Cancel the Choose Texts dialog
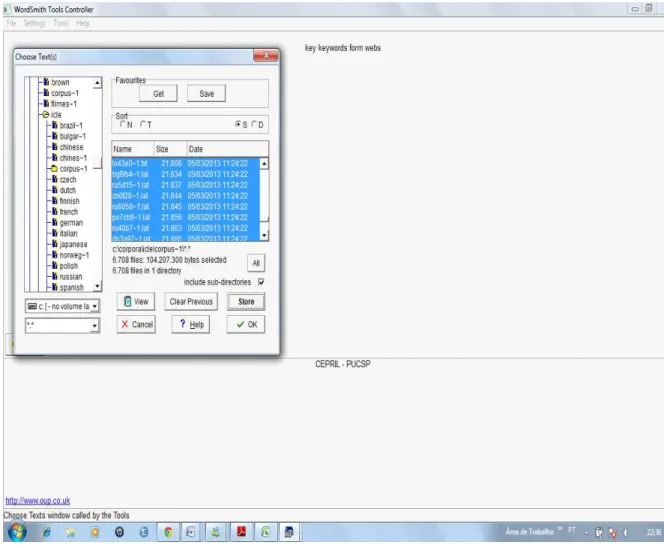664x548 pixels. 136,324
